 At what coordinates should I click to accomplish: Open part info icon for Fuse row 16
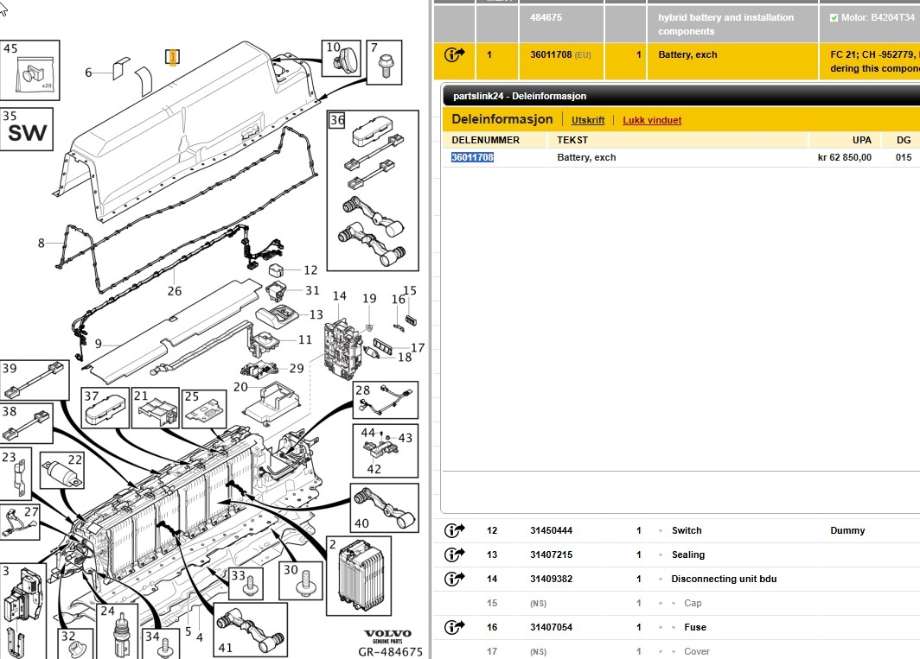(x=454, y=627)
